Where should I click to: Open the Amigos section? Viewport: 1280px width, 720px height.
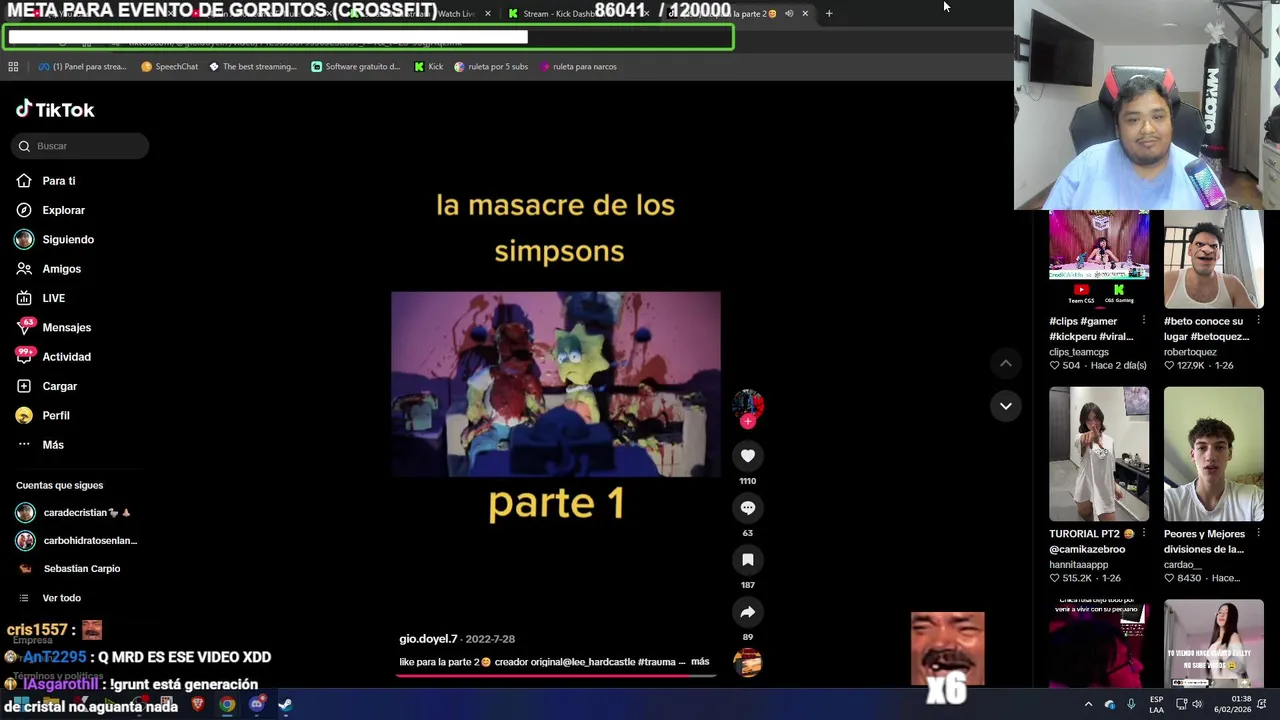[61, 269]
